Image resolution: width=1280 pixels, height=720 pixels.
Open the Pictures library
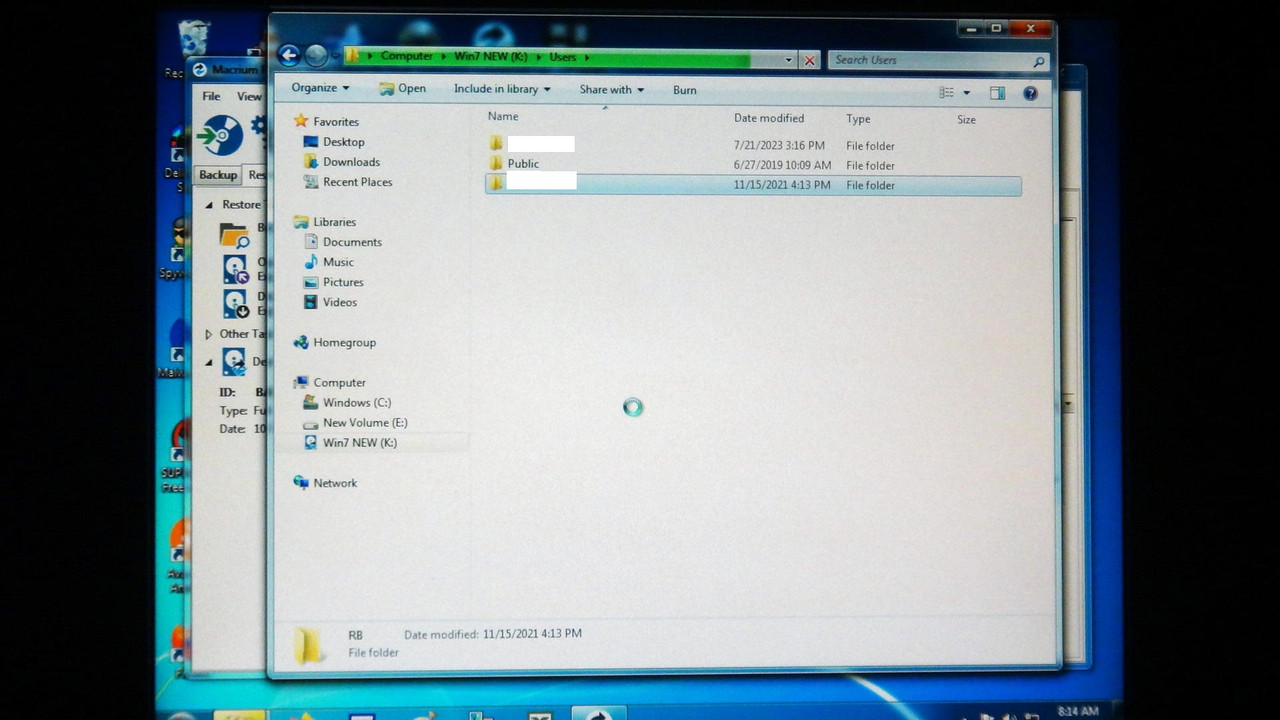(x=343, y=282)
